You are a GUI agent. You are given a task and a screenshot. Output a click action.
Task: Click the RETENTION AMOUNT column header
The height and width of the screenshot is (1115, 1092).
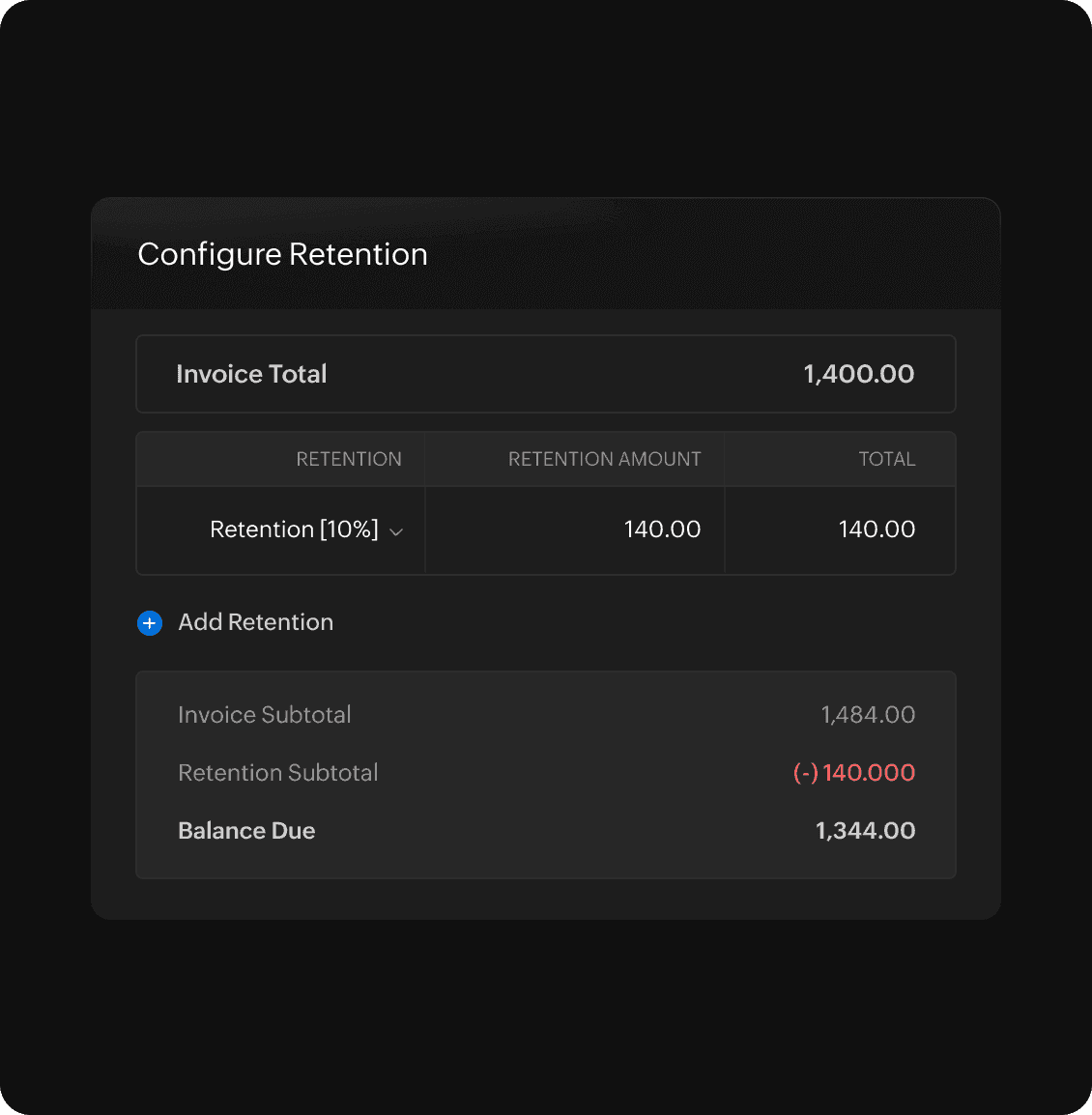[604, 459]
